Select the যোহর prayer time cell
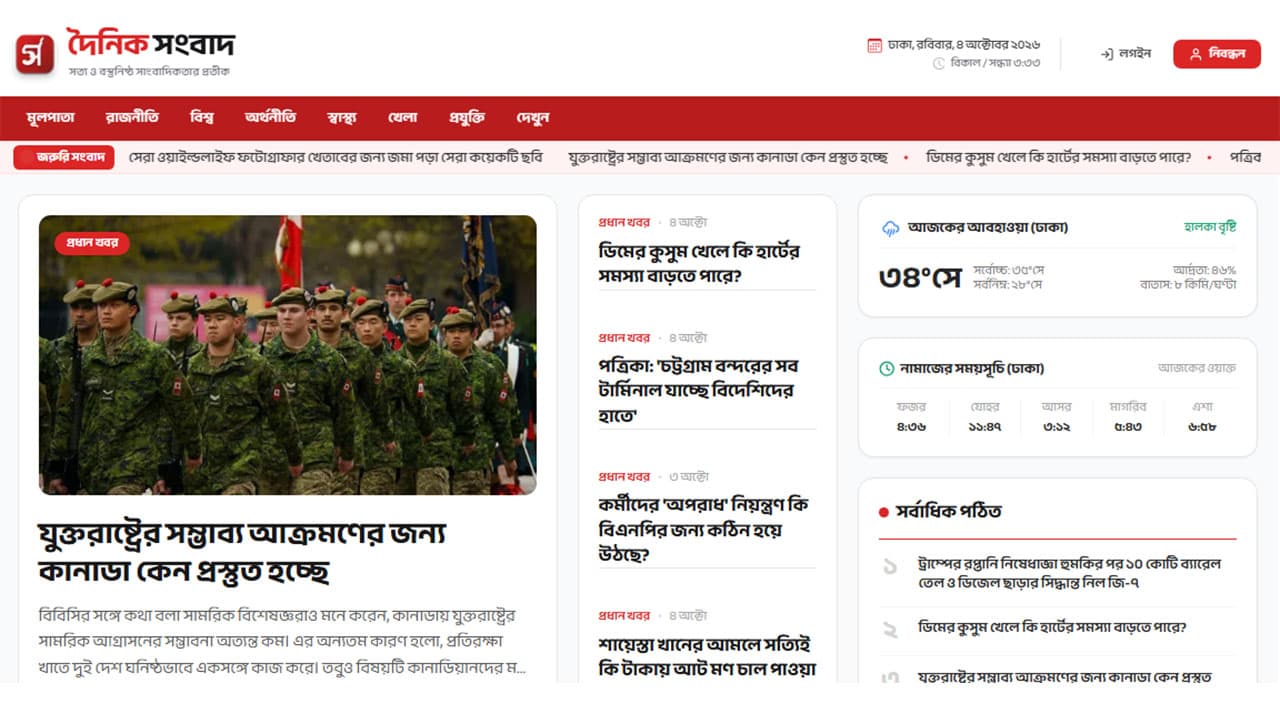Screen dimensions: 1280x720 coord(984,417)
